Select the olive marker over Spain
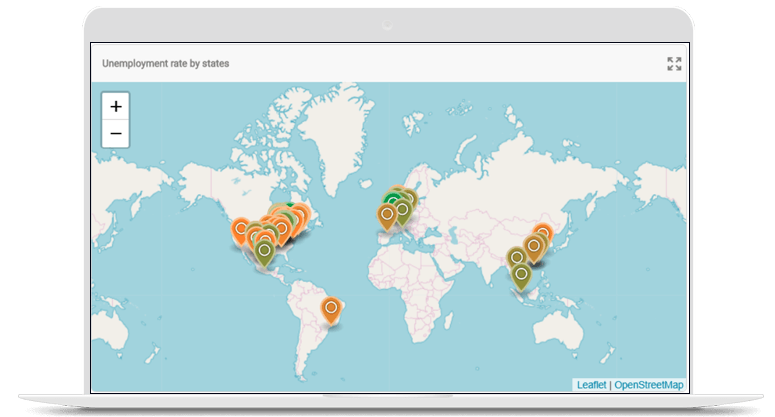Image resolution: width=775 pixels, height=417 pixels. (x=387, y=217)
